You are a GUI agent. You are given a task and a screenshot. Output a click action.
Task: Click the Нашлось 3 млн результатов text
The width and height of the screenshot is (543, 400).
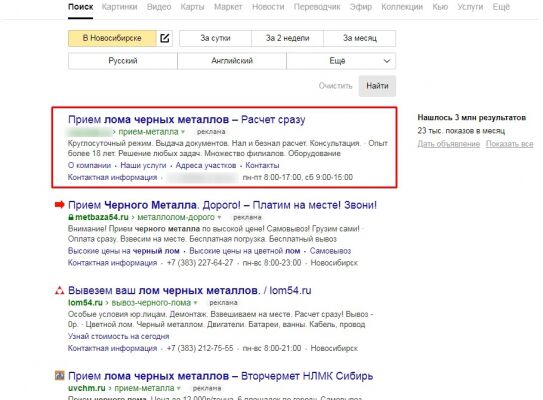click(x=471, y=118)
